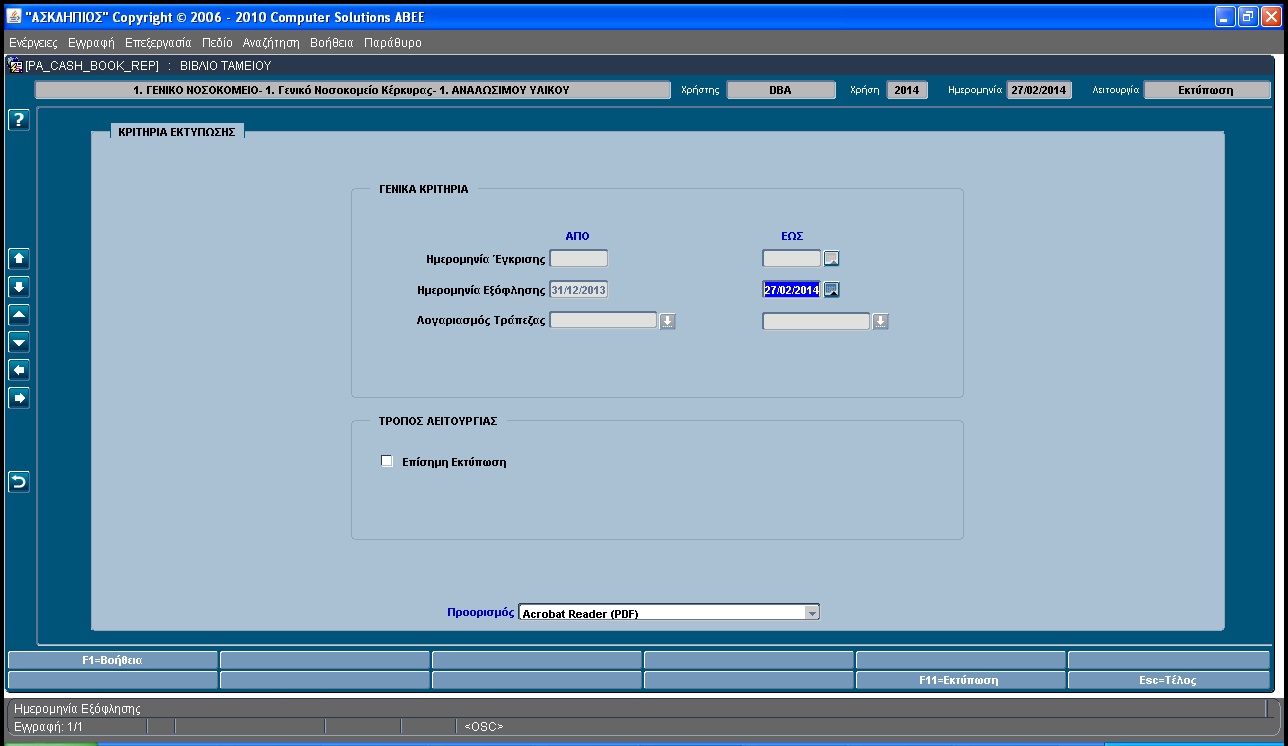Open the Αναζήτηση menu
The width and height of the screenshot is (1288, 746).
[x=271, y=43]
